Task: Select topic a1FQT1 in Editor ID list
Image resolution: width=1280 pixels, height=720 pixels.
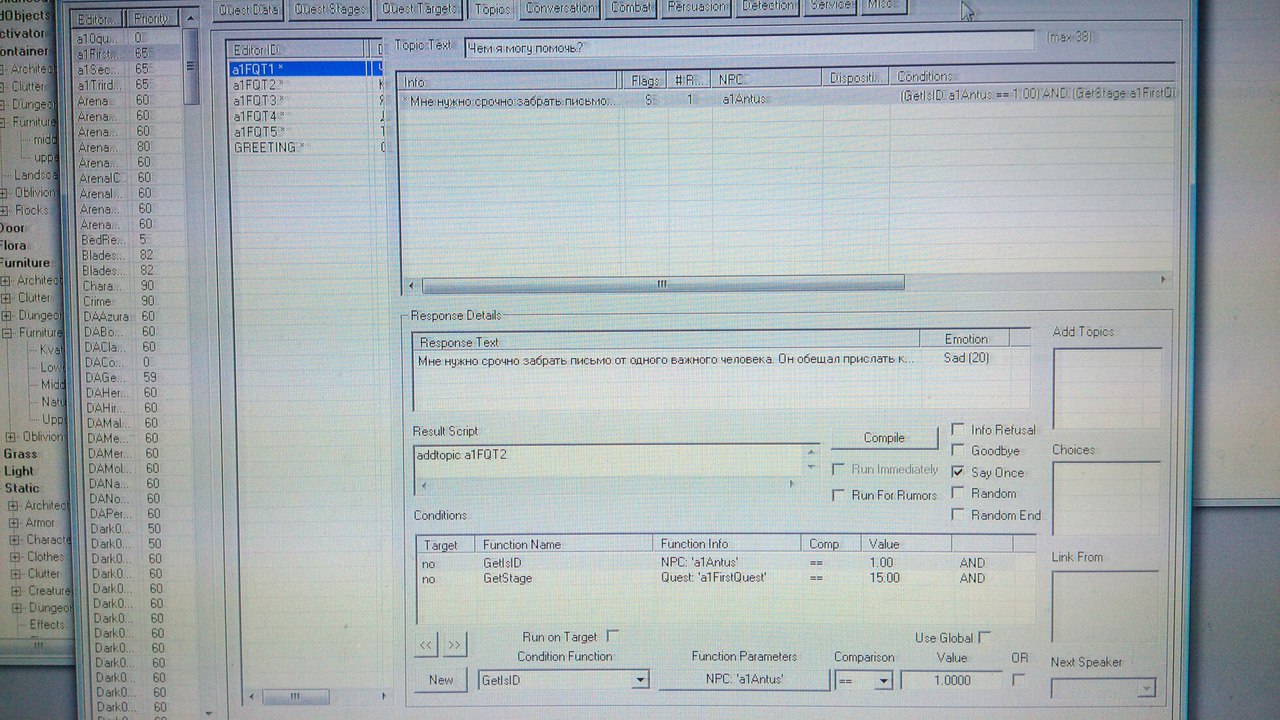Action: 305,69
